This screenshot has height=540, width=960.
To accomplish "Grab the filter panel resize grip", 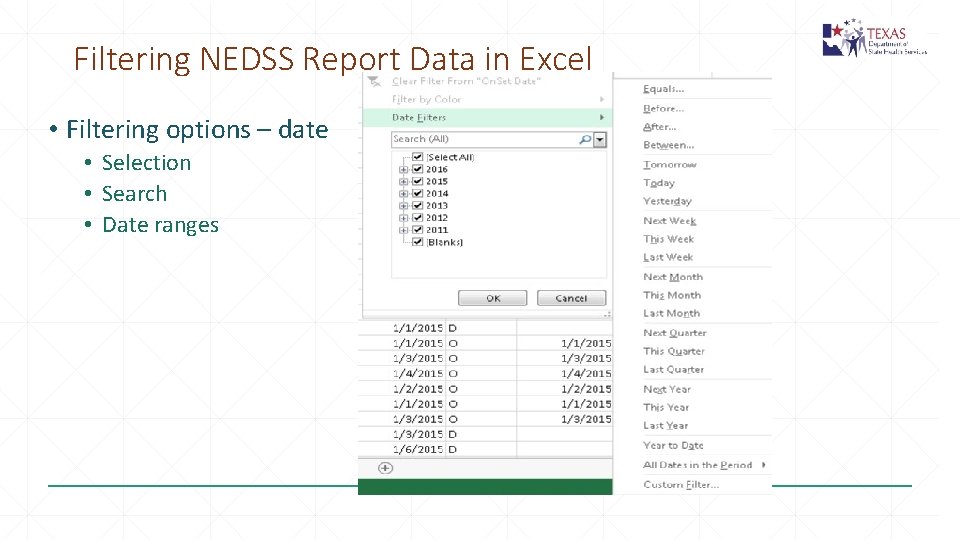I will [607, 314].
